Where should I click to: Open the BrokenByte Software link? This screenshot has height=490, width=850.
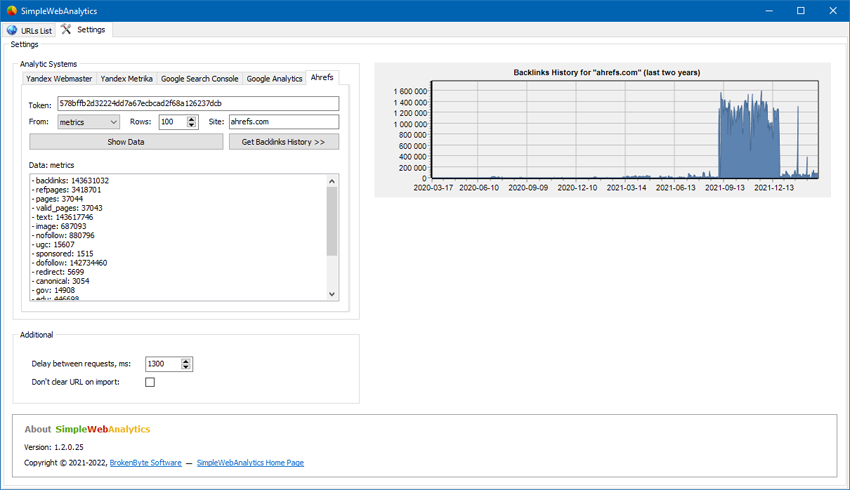click(x=145, y=463)
